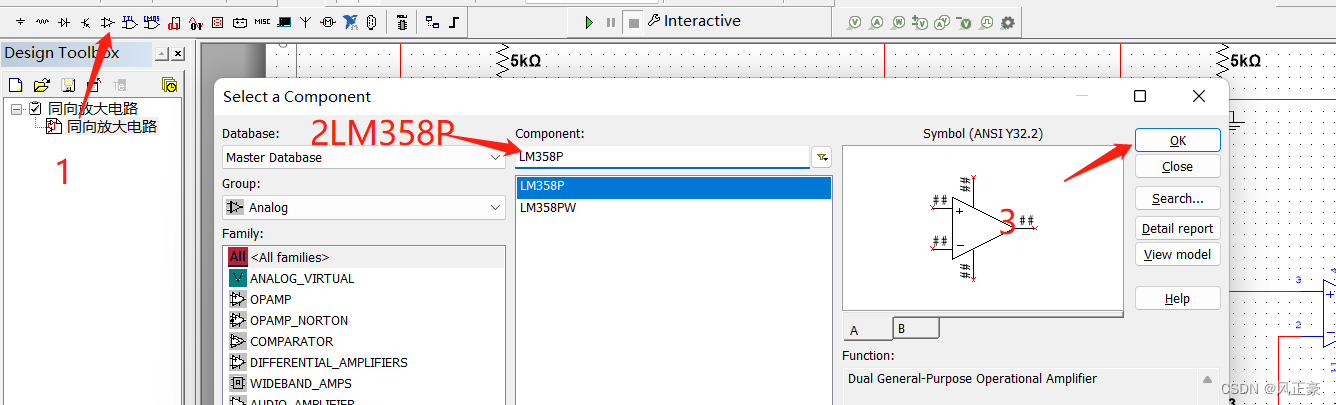This screenshot has height=405, width=1336.
Task: Click the clock icon in Design Toolbox
Action: point(169,84)
